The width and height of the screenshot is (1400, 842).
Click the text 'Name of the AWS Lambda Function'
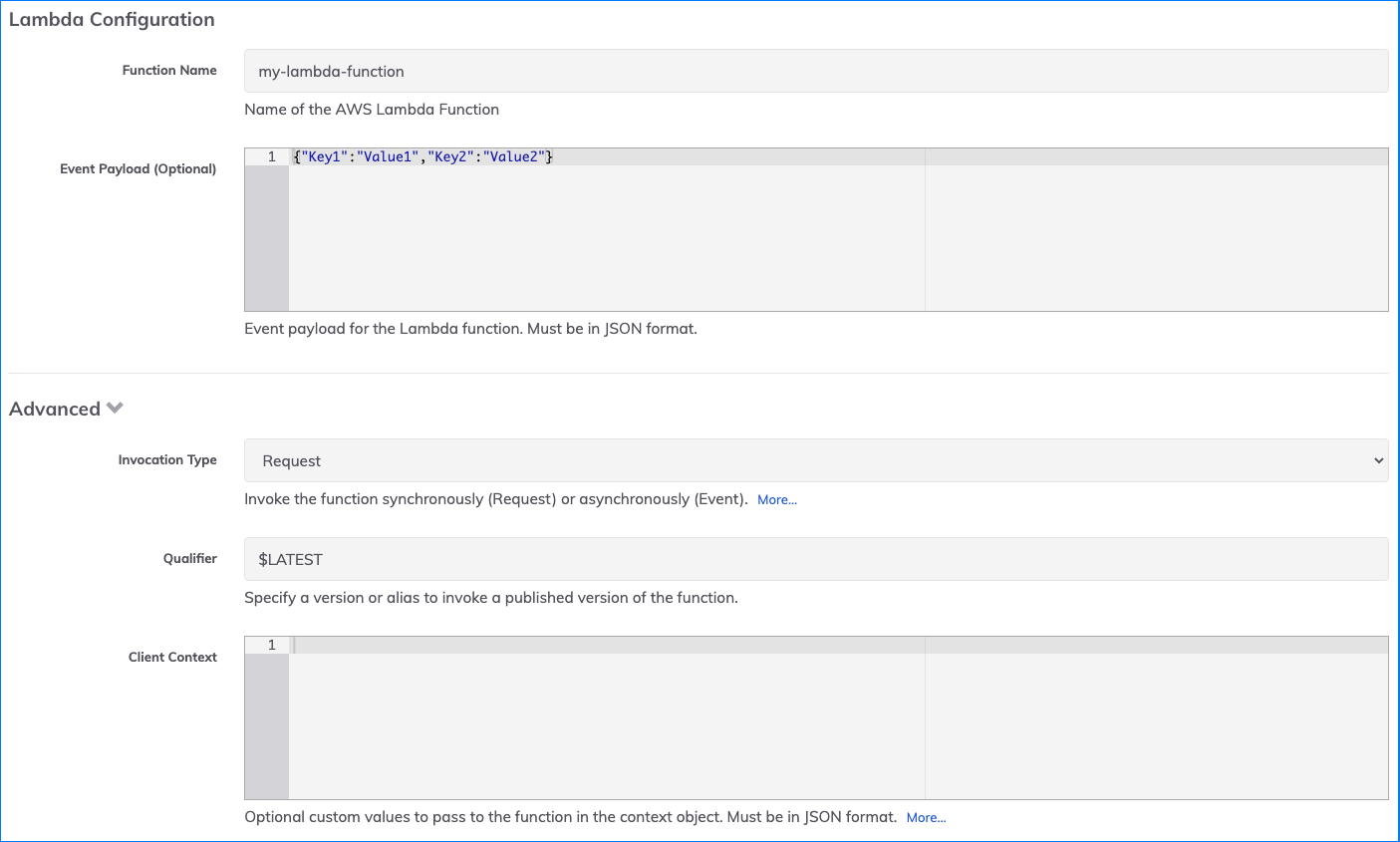pos(372,110)
